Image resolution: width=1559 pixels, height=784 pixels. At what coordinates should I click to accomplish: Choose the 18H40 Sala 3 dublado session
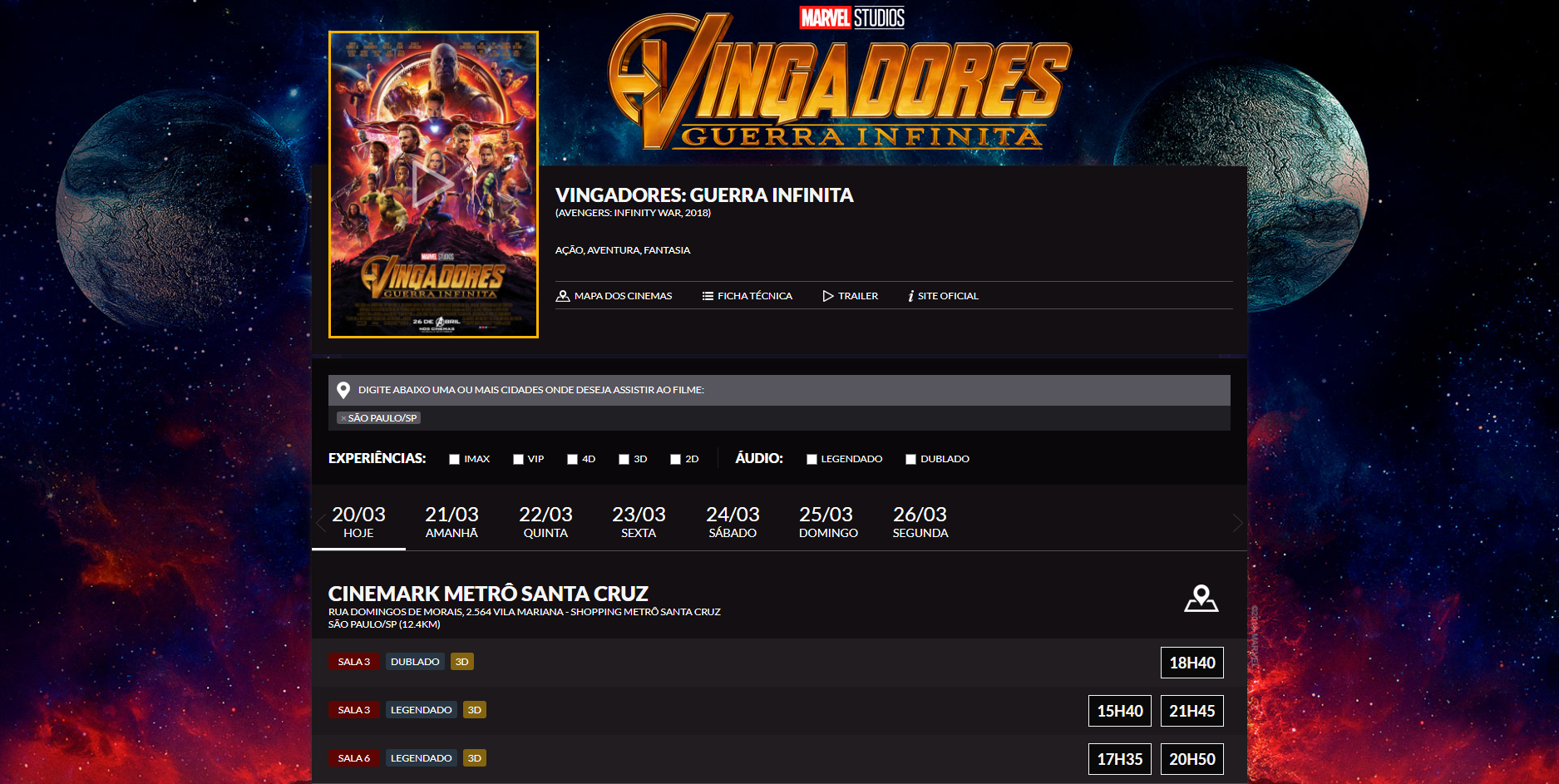click(x=1191, y=663)
